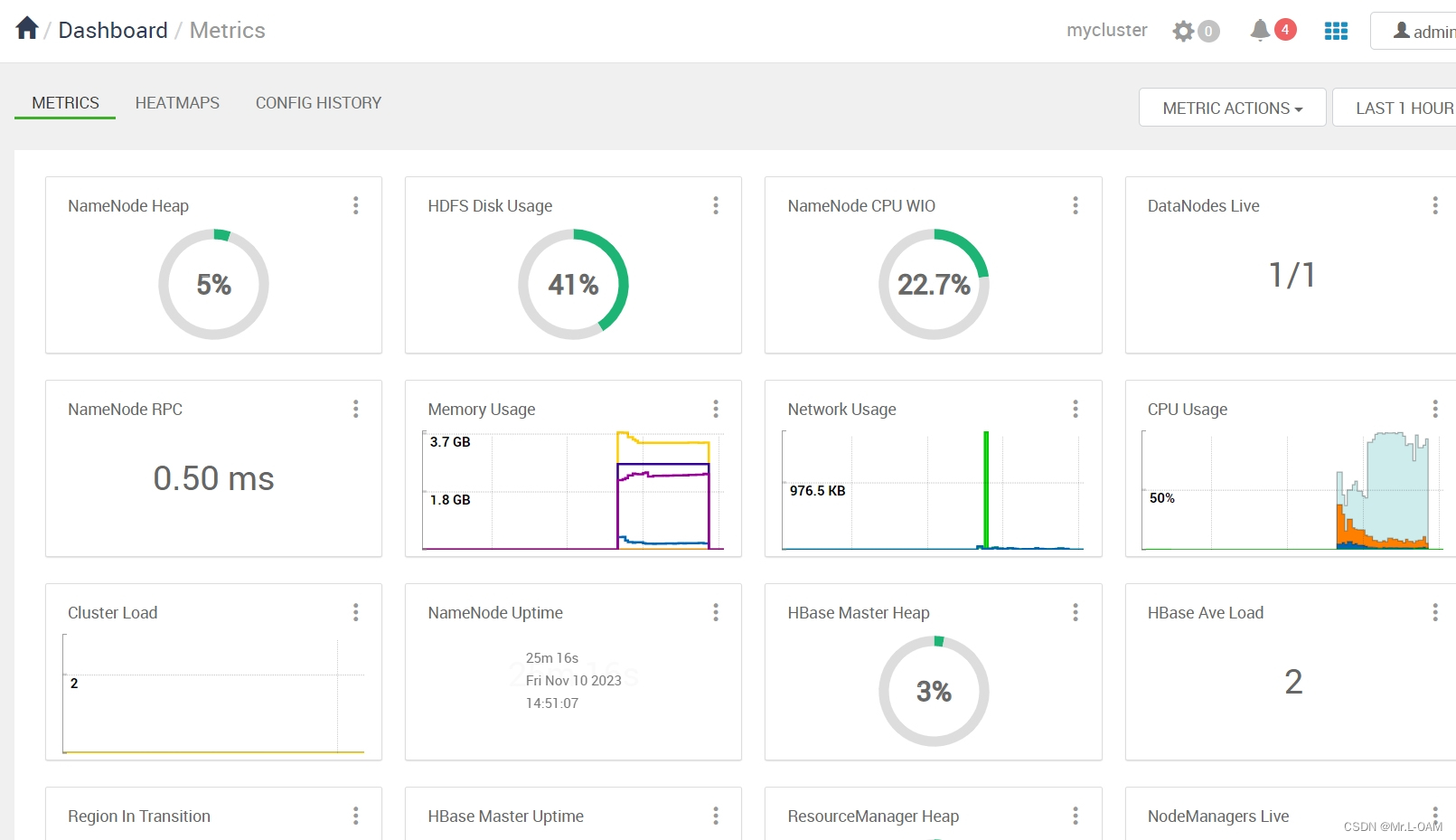The image size is (1456, 840).
Task: Open NameNode CPU WIO widget options menu
Action: click(1076, 205)
